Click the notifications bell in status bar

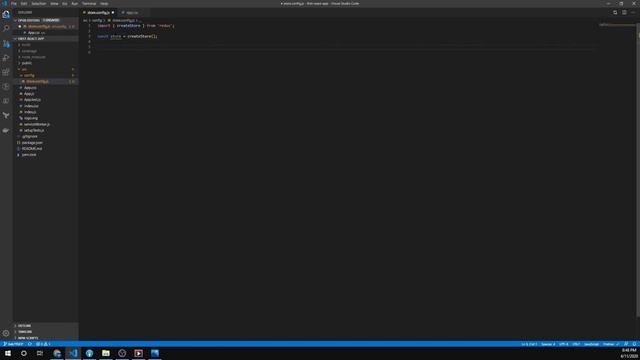634,344
